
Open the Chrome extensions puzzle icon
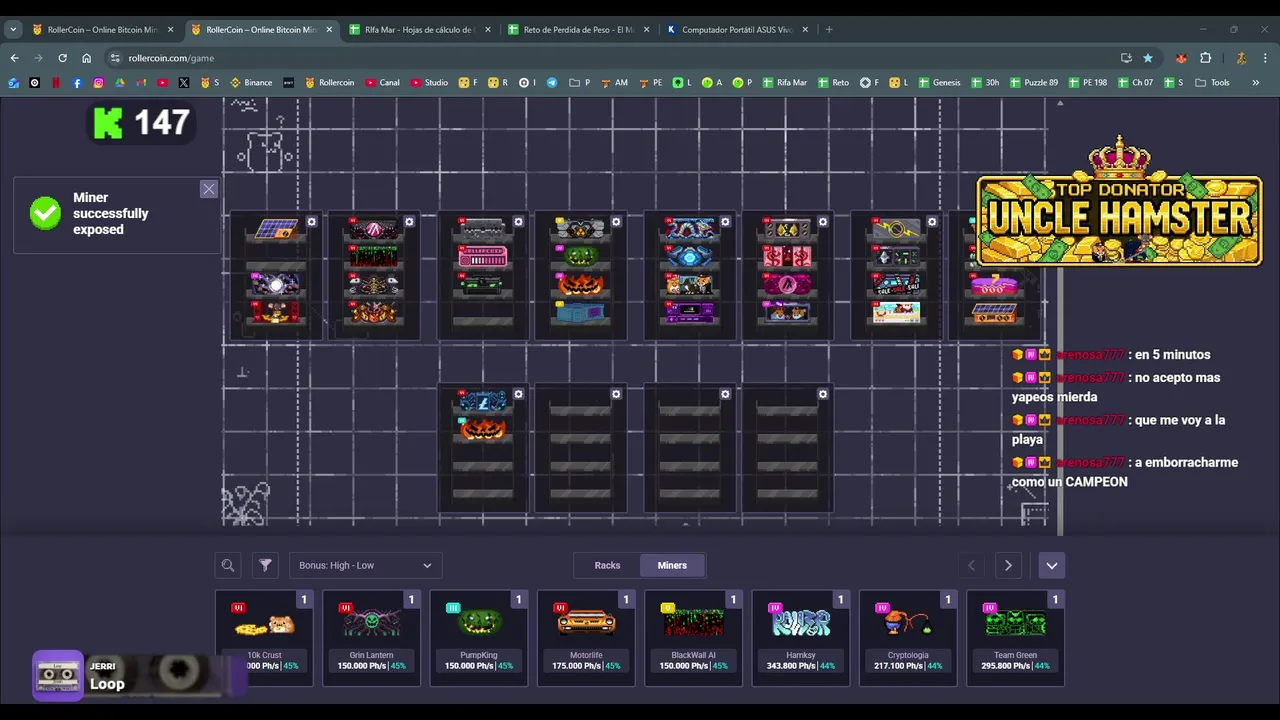pyautogui.click(x=1205, y=58)
